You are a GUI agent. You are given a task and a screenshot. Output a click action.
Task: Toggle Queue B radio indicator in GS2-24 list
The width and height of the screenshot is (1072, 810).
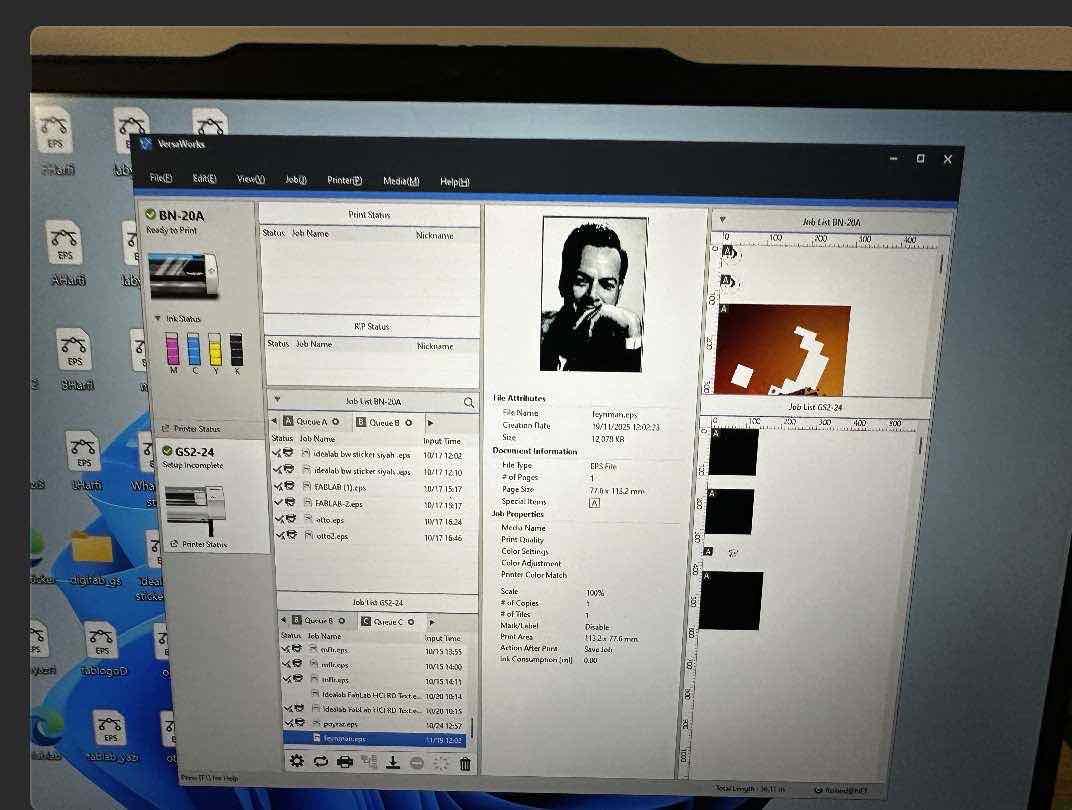pyautogui.click(x=343, y=621)
